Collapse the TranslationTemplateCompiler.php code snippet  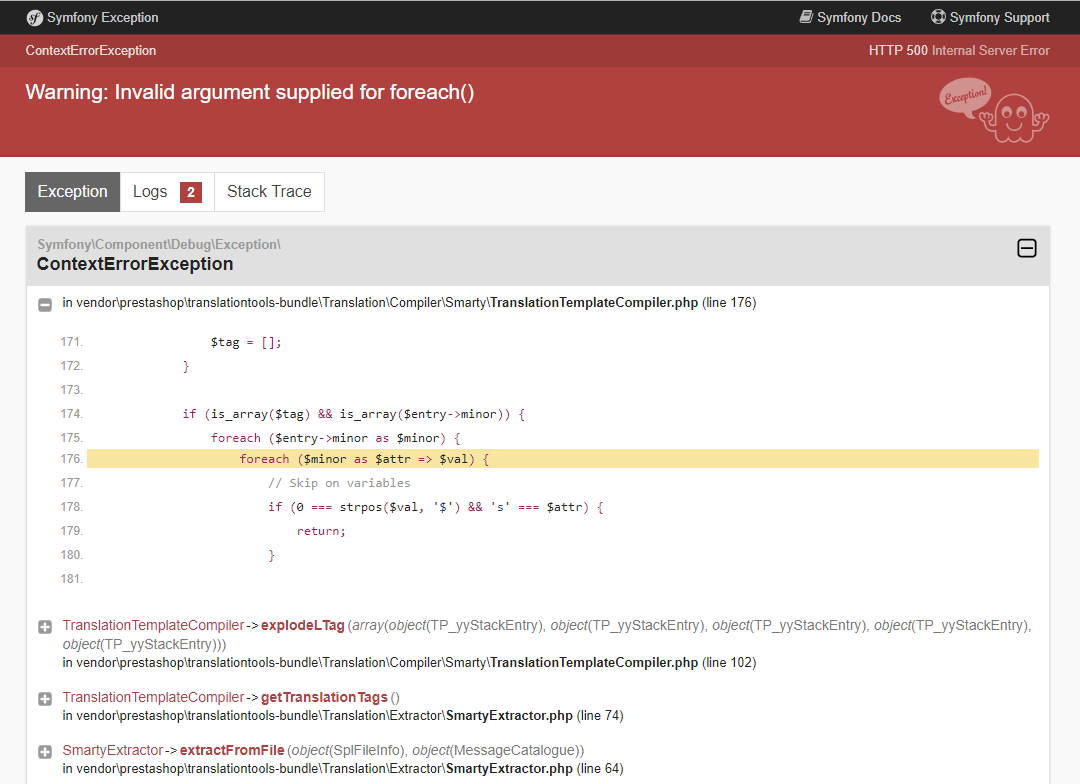(x=44, y=304)
